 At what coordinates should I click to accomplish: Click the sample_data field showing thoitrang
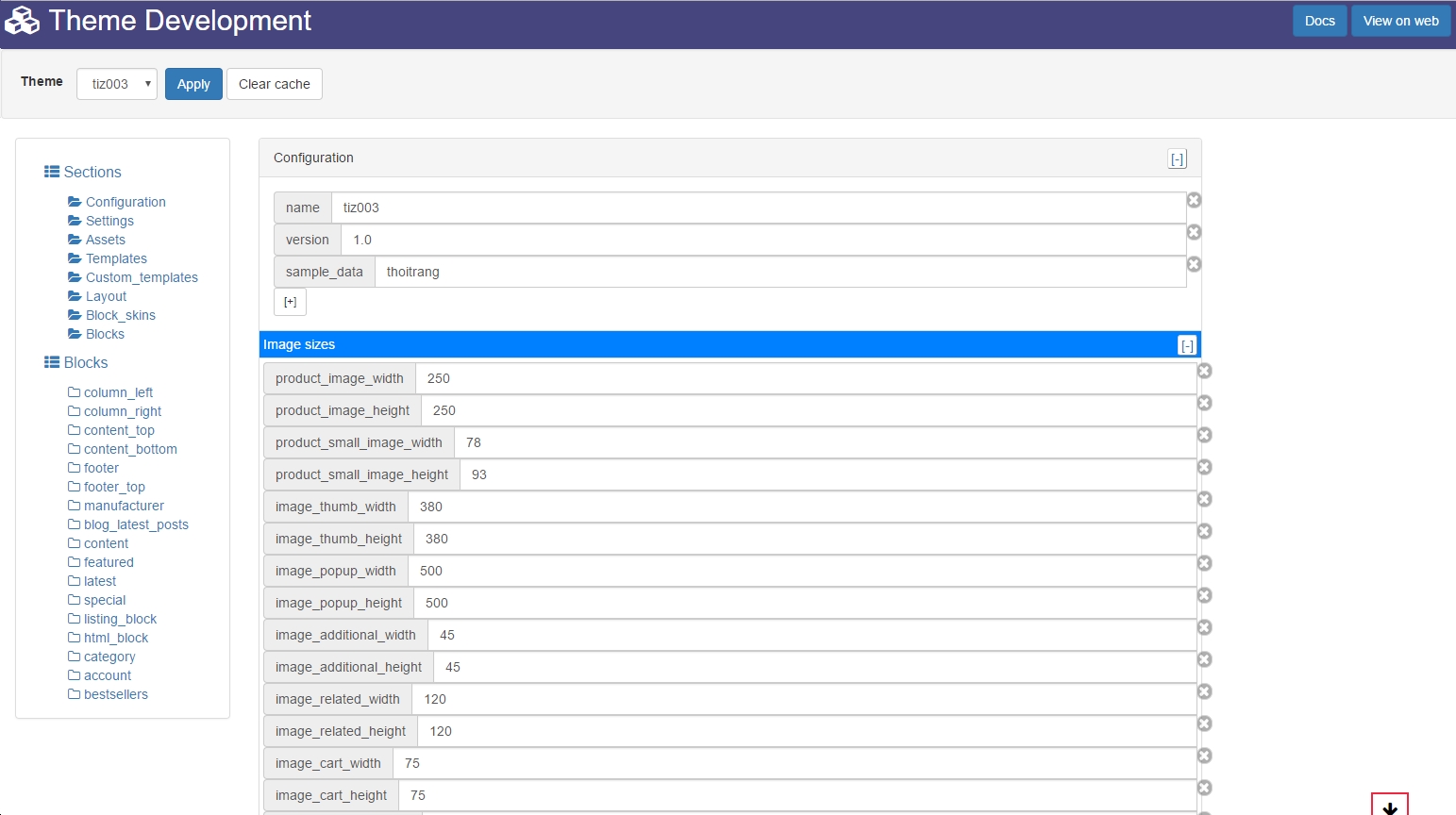[x=780, y=272]
